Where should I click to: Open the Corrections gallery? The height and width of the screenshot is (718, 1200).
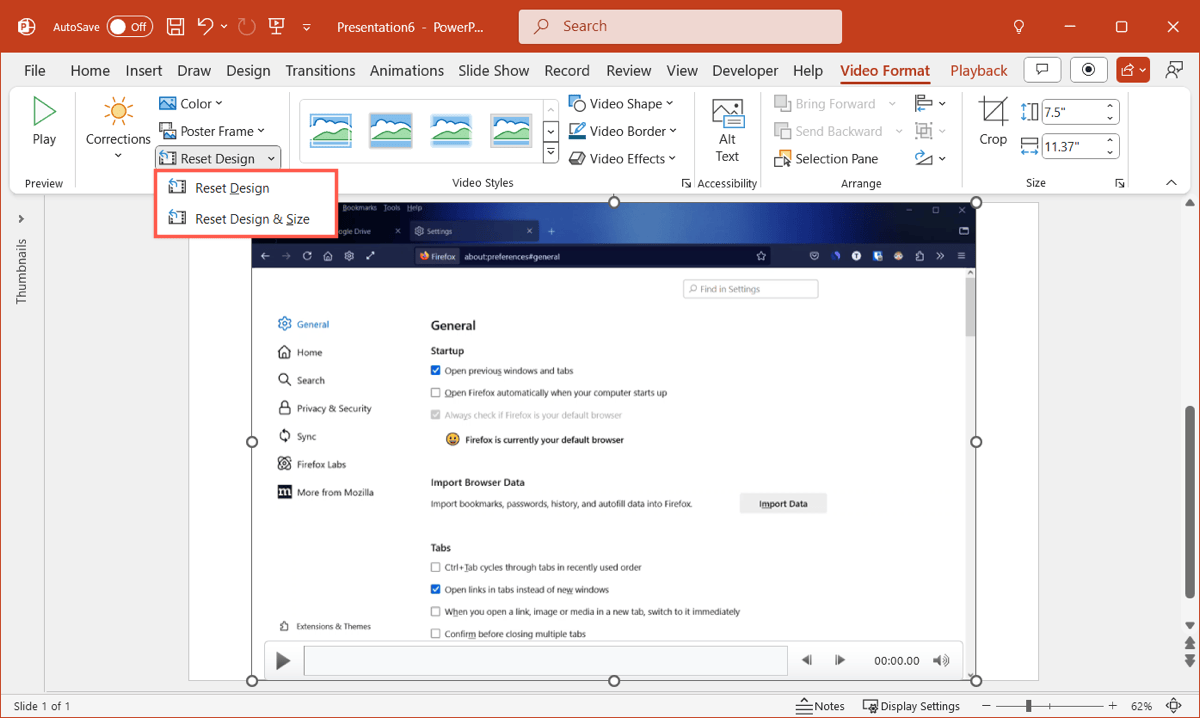click(x=118, y=128)
